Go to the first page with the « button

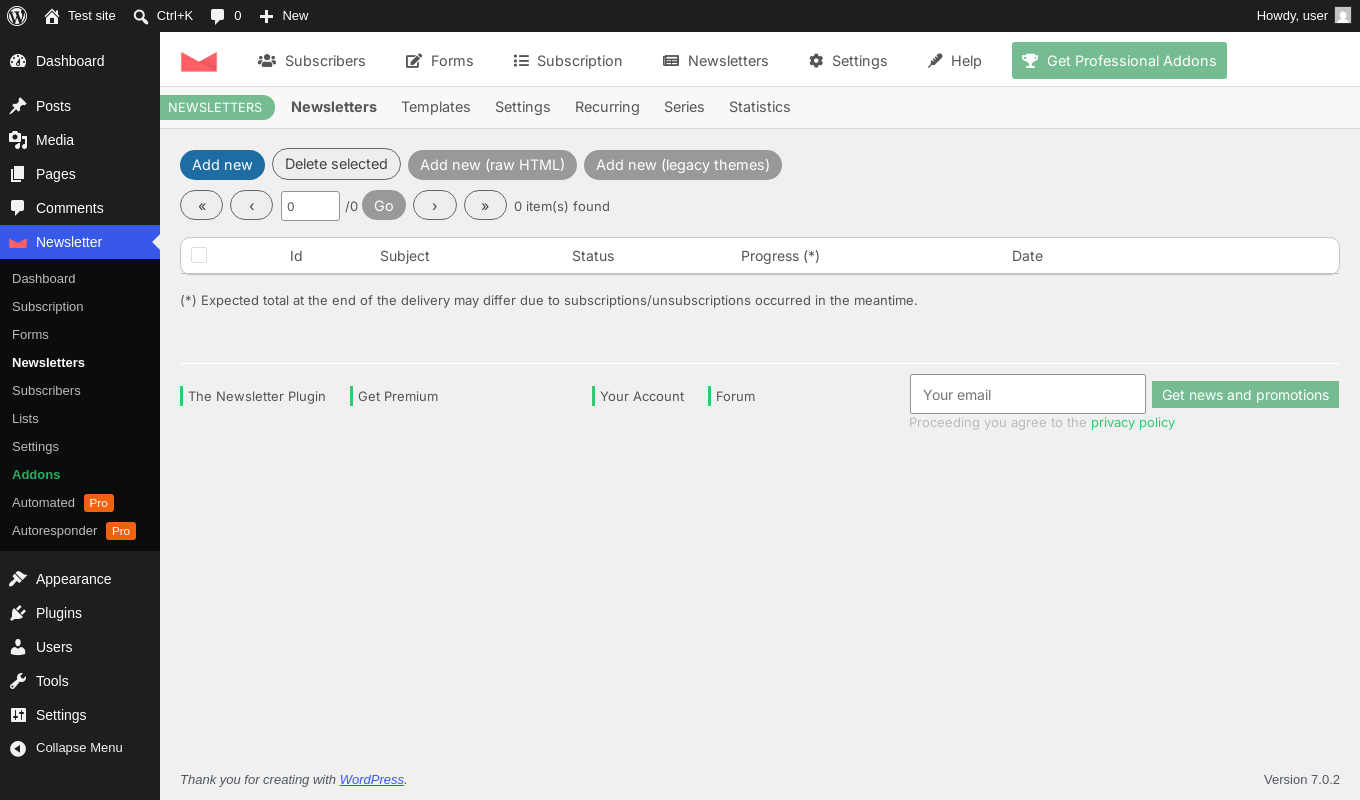(x=202, y=205)
